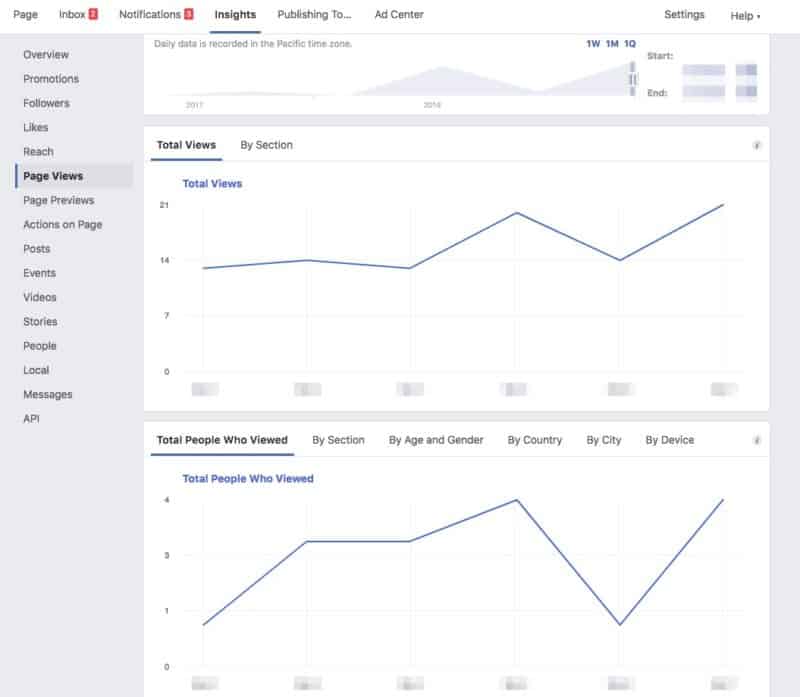Open the Start date calendar picker
Image resolution: width=800 pixels, height=697 pixels.
tap(746, 70)
